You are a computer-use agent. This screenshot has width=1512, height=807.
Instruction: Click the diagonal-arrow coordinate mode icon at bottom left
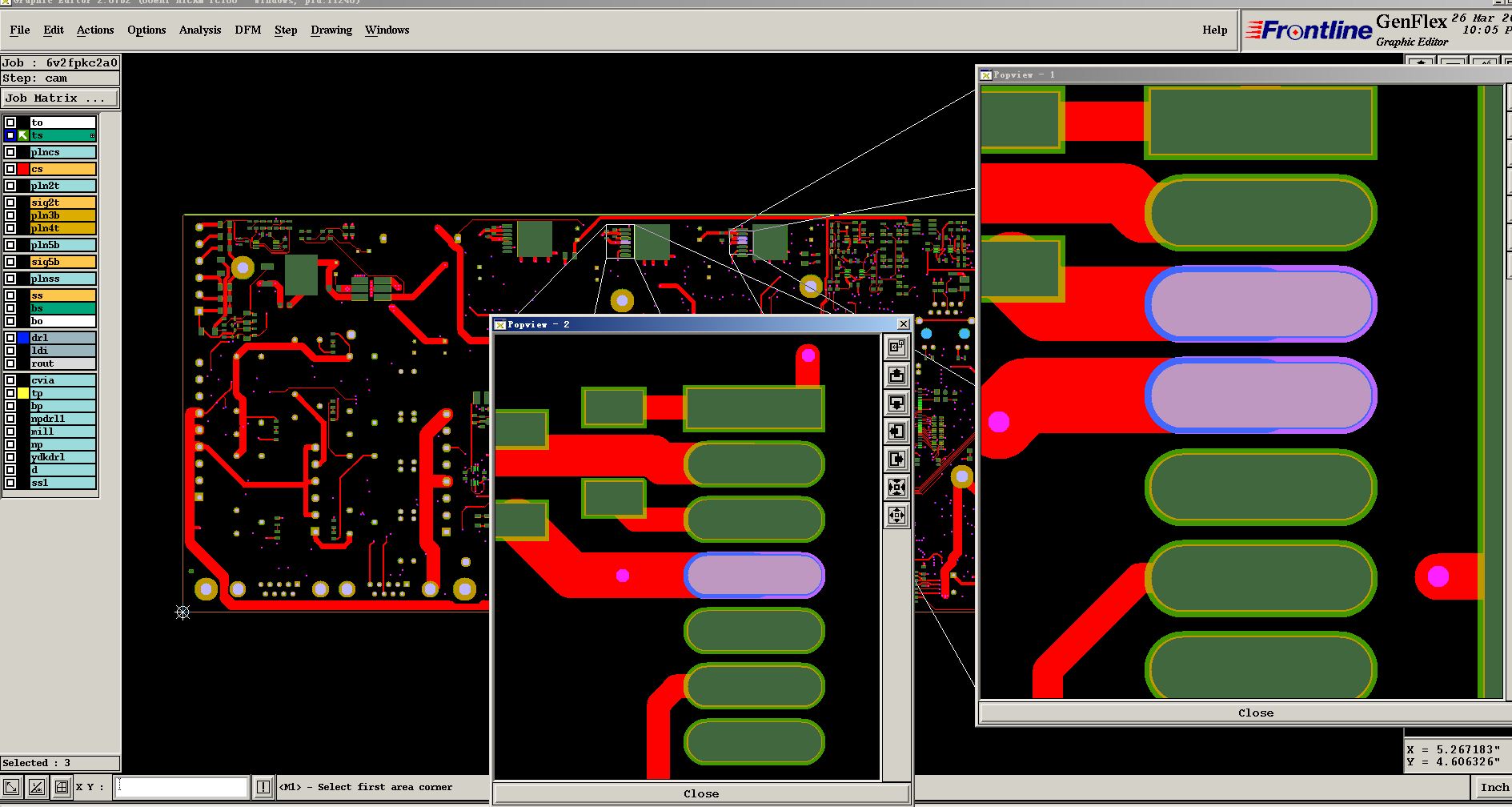click(11, 787)
